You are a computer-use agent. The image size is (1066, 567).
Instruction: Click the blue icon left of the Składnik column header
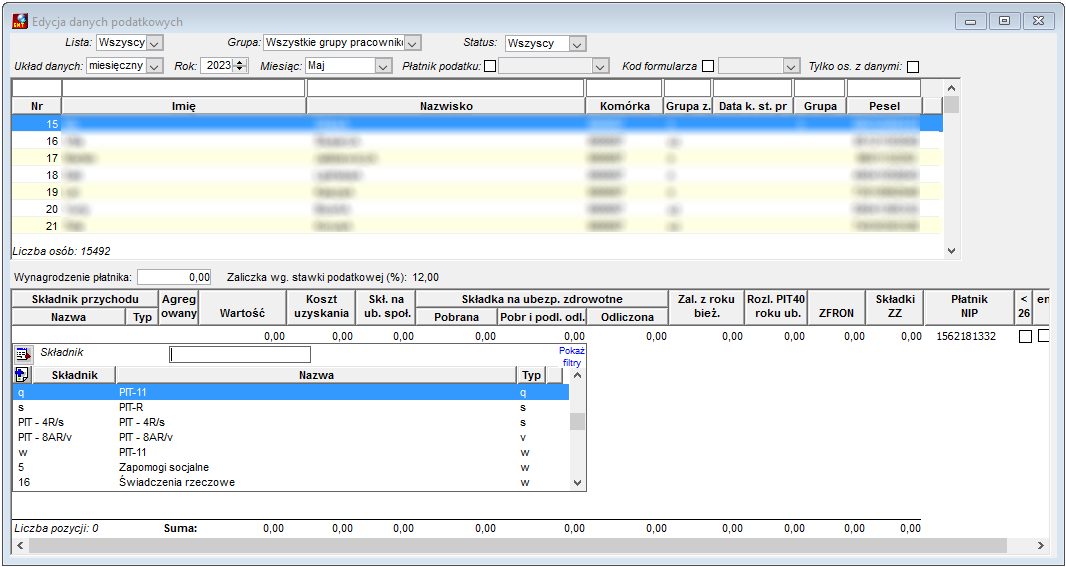[21, 375]
